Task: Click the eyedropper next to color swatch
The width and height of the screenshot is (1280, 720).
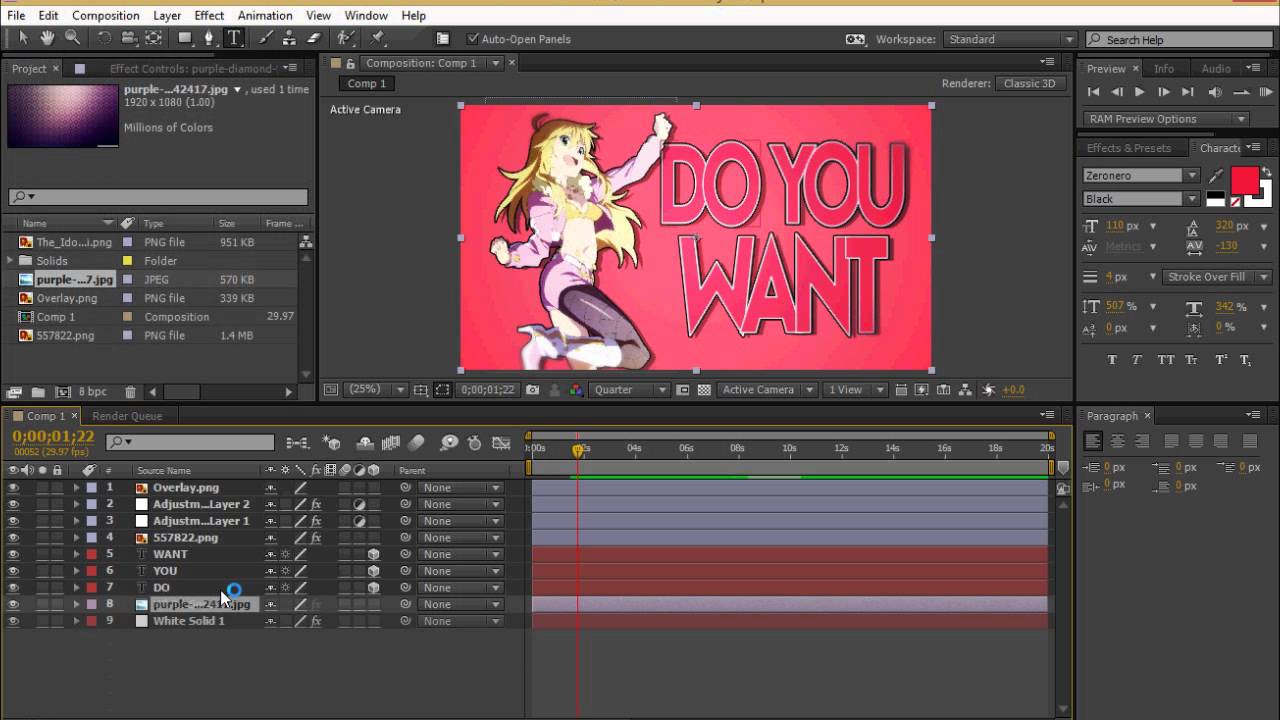Action: point(1216,176)
